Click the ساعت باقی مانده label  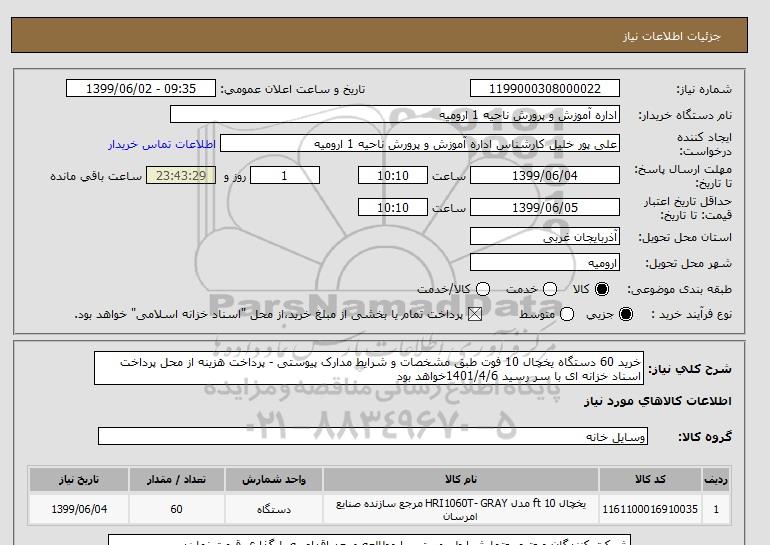click(x=96, y=176)
